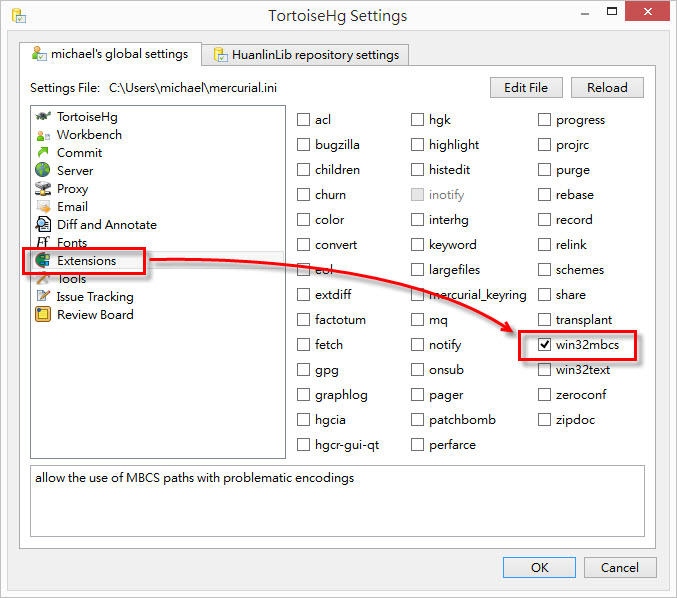677x598 pixels.
Task: Enable the purge extension checkbox
Action: point(544,170)
